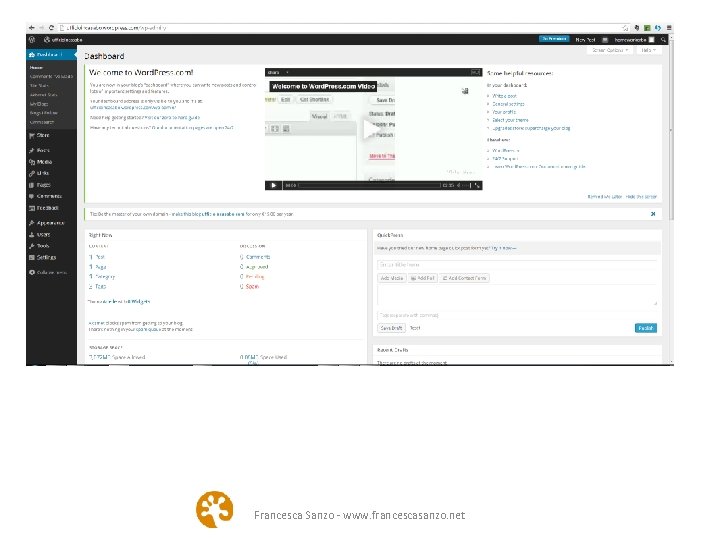Click the Comments link under Discussion
This screenshot has width=720, height=540.
pyautogui.click(x=258, y=257)
